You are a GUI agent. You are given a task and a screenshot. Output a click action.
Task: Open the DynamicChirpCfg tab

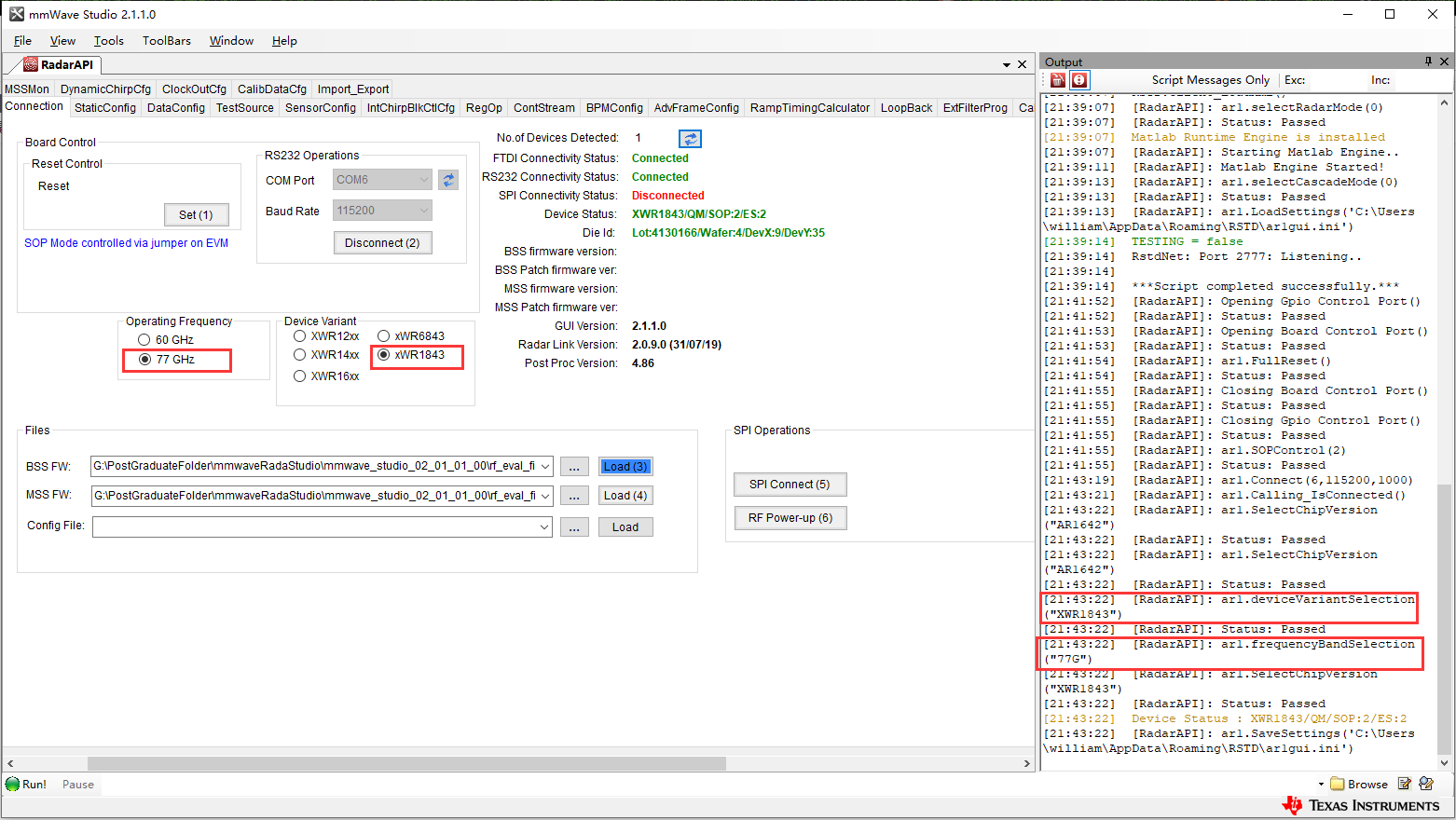click(105, 89)
